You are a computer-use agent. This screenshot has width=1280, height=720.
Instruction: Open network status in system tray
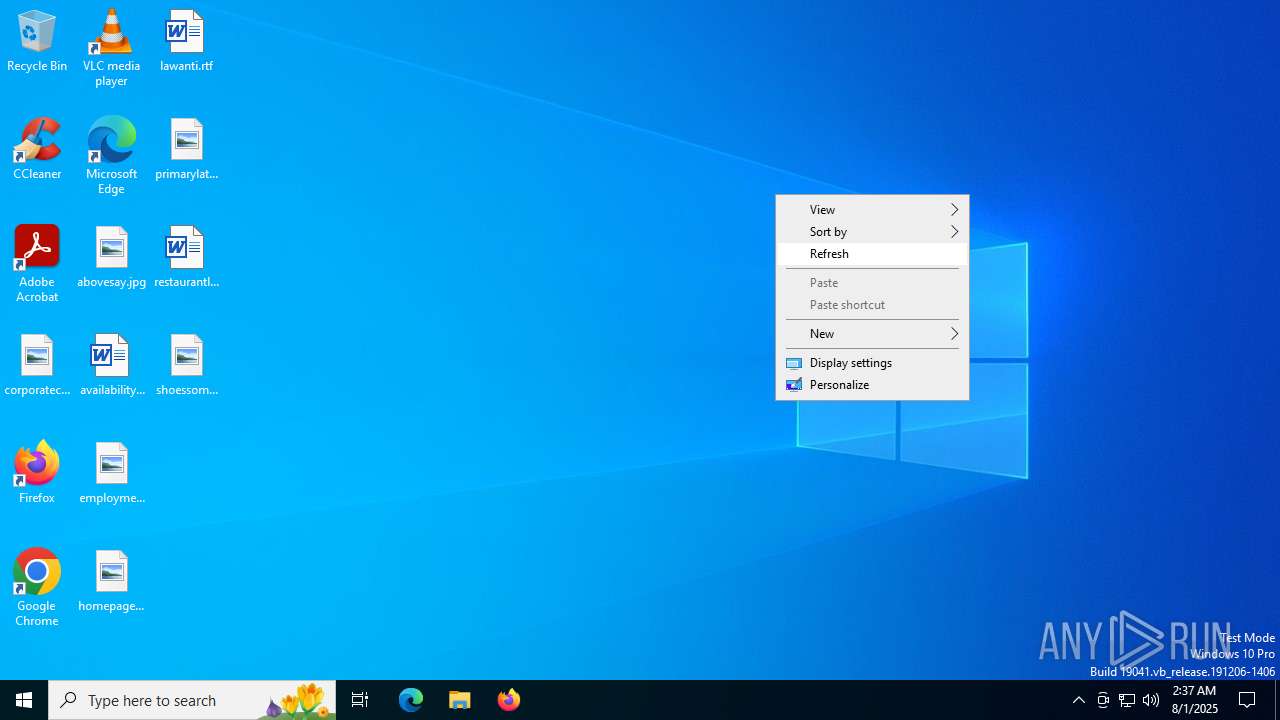(x=1127, y=700)
